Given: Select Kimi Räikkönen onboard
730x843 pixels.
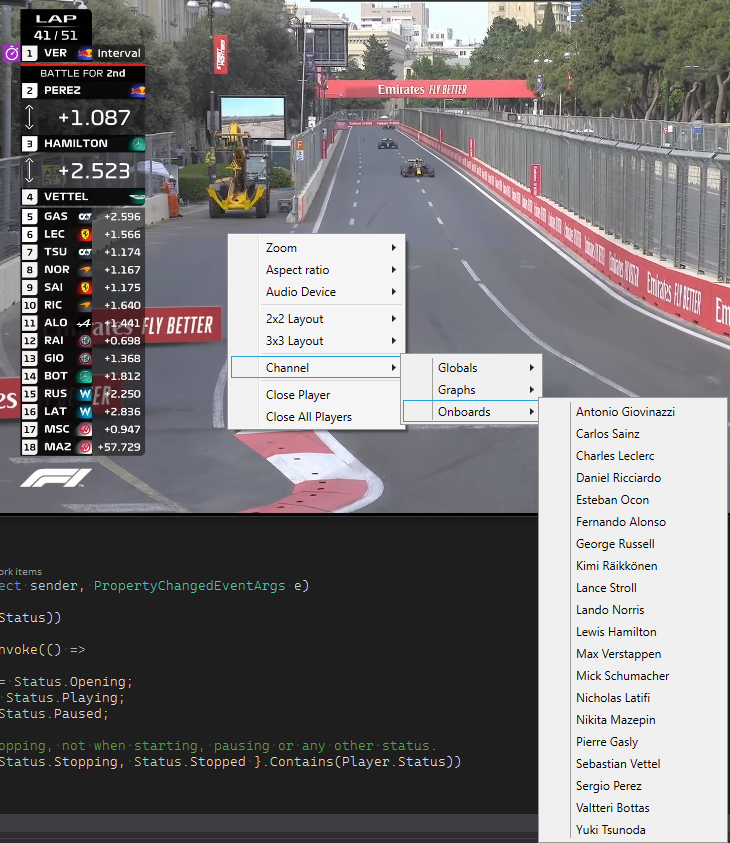Looking at the screenshot, I should 633,566.
